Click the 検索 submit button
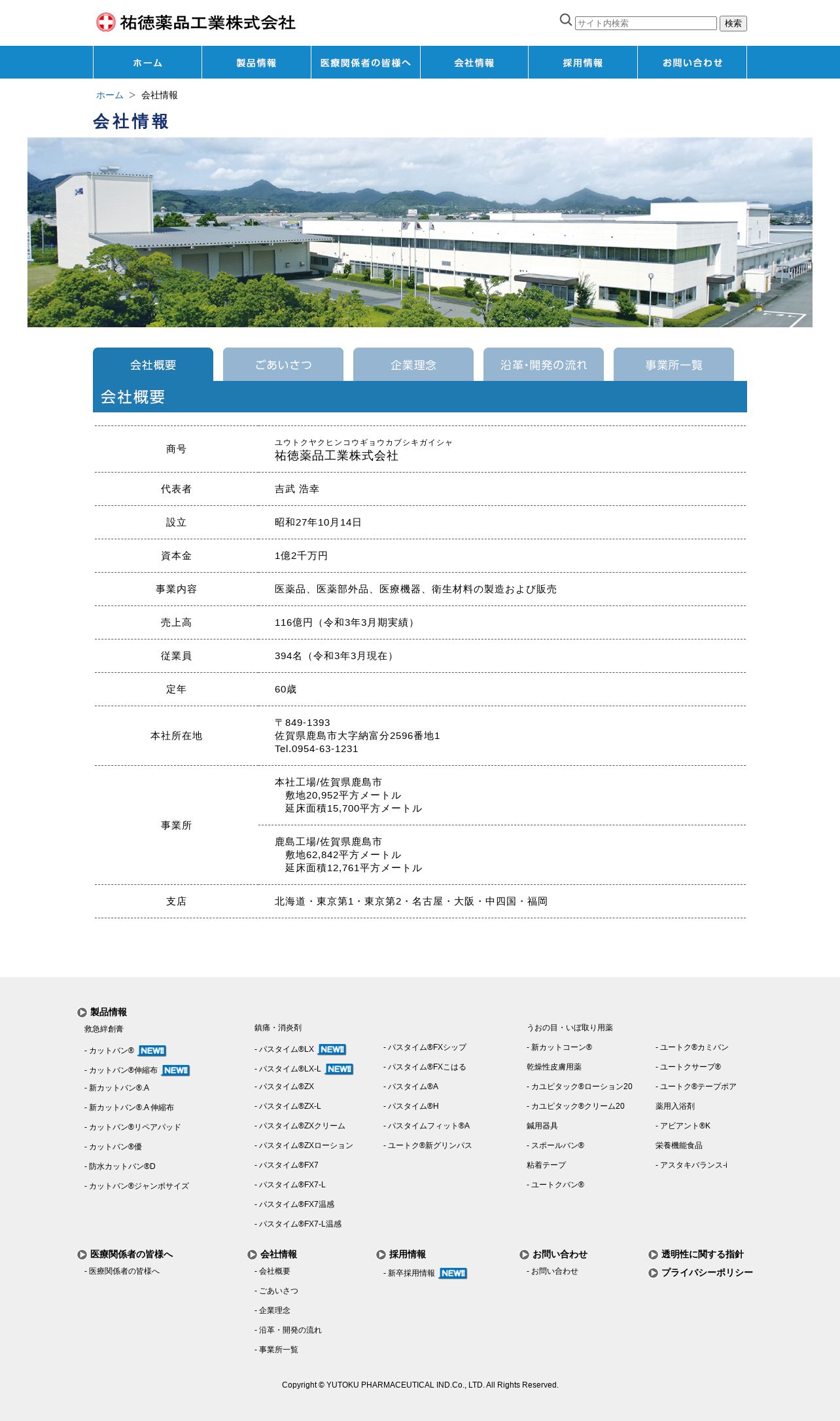 733,24
